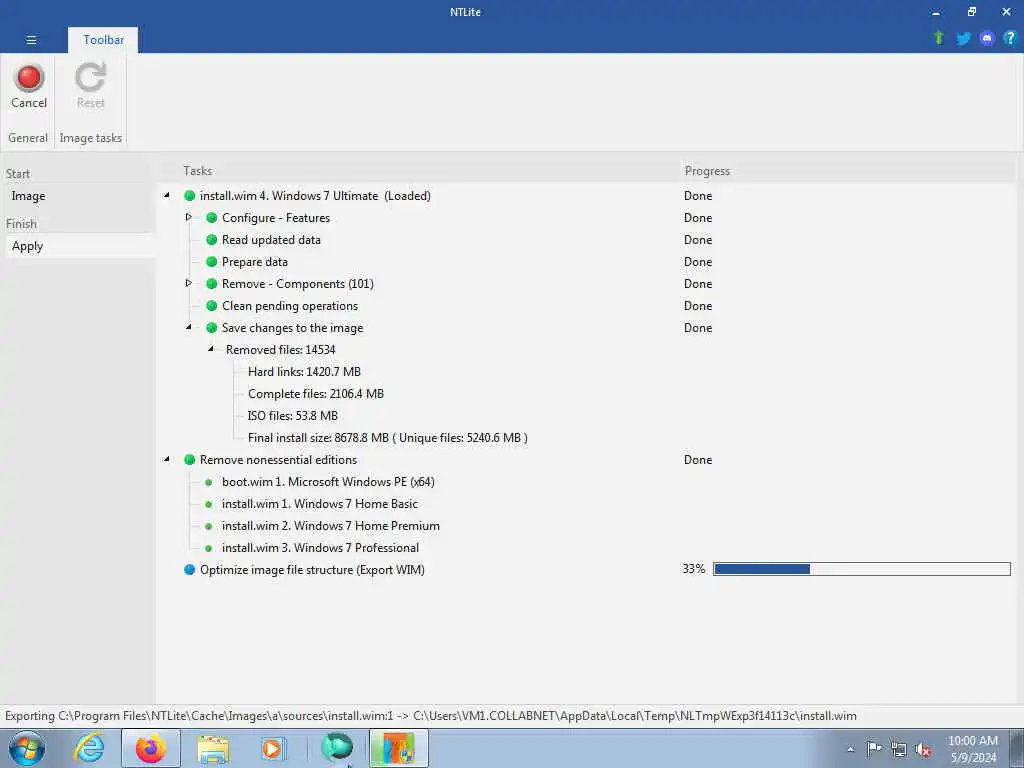Open the Action Center flag tray icon
Image resolution: width=1024 pixels, height=768 pixels.
[874, 748]
